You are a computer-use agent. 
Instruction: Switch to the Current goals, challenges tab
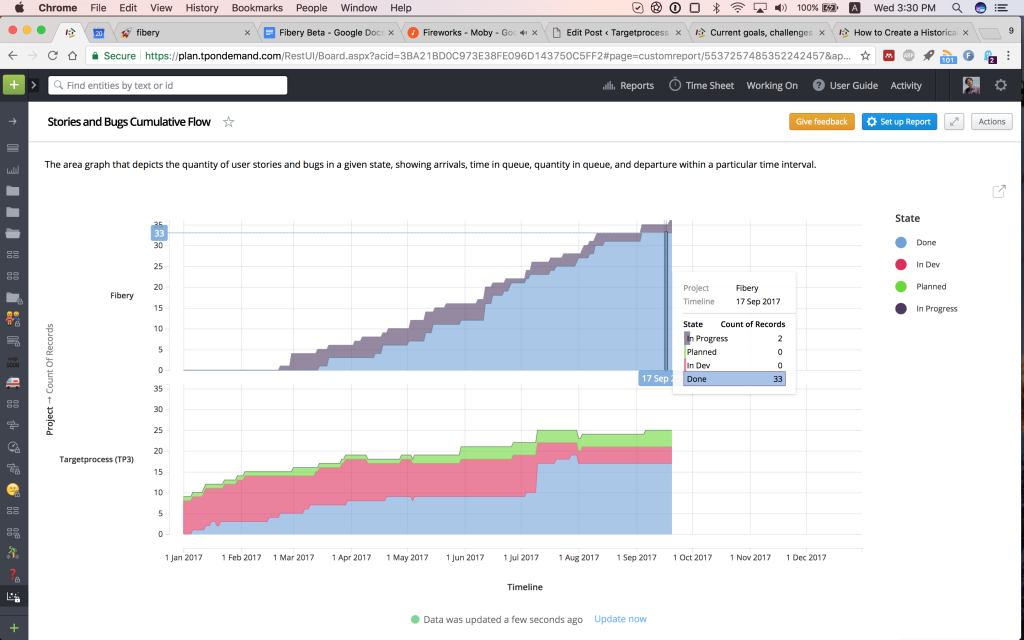click(760, 32)
